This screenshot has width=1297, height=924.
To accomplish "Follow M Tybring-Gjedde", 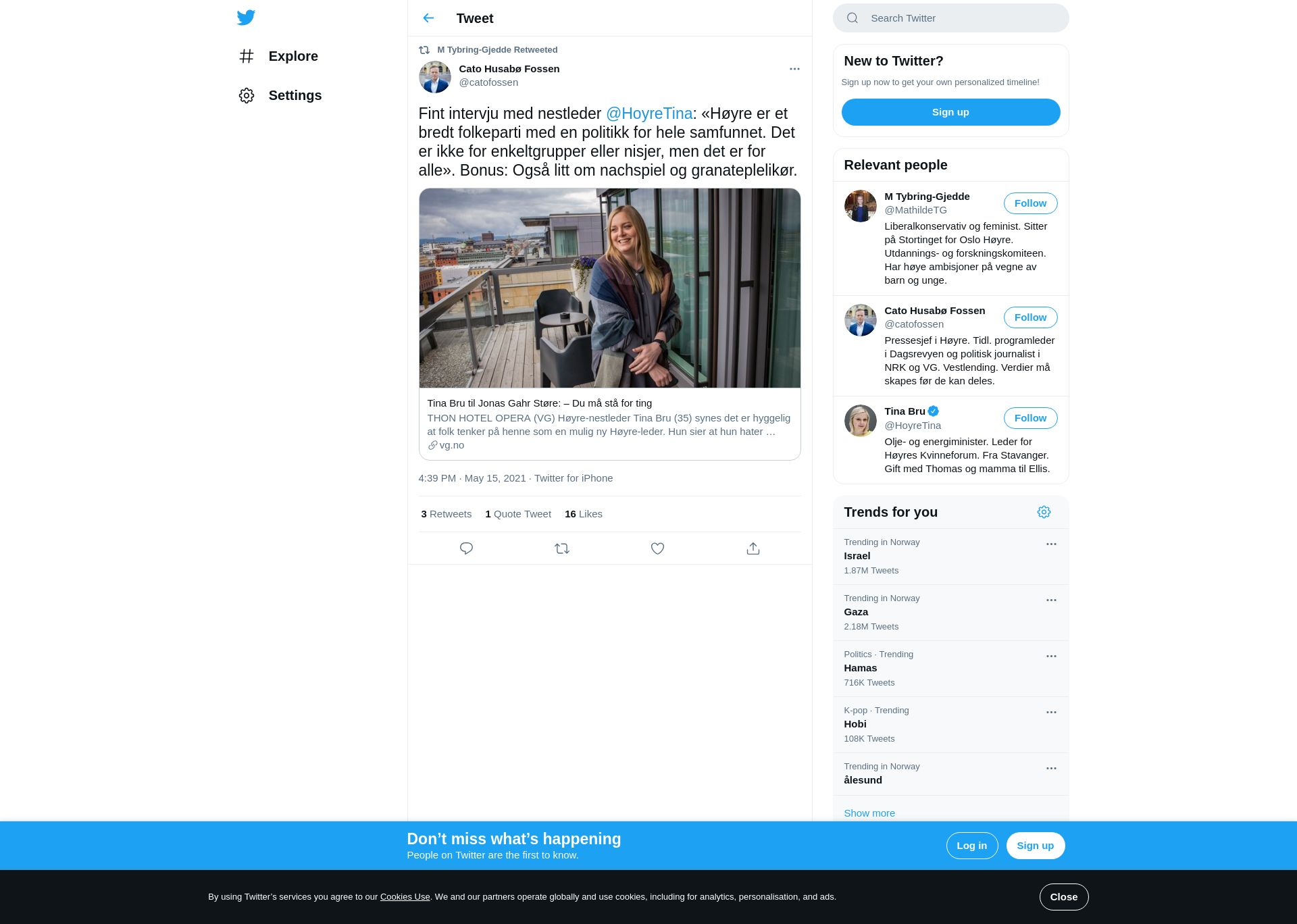I will click(x=1030, y=203).
